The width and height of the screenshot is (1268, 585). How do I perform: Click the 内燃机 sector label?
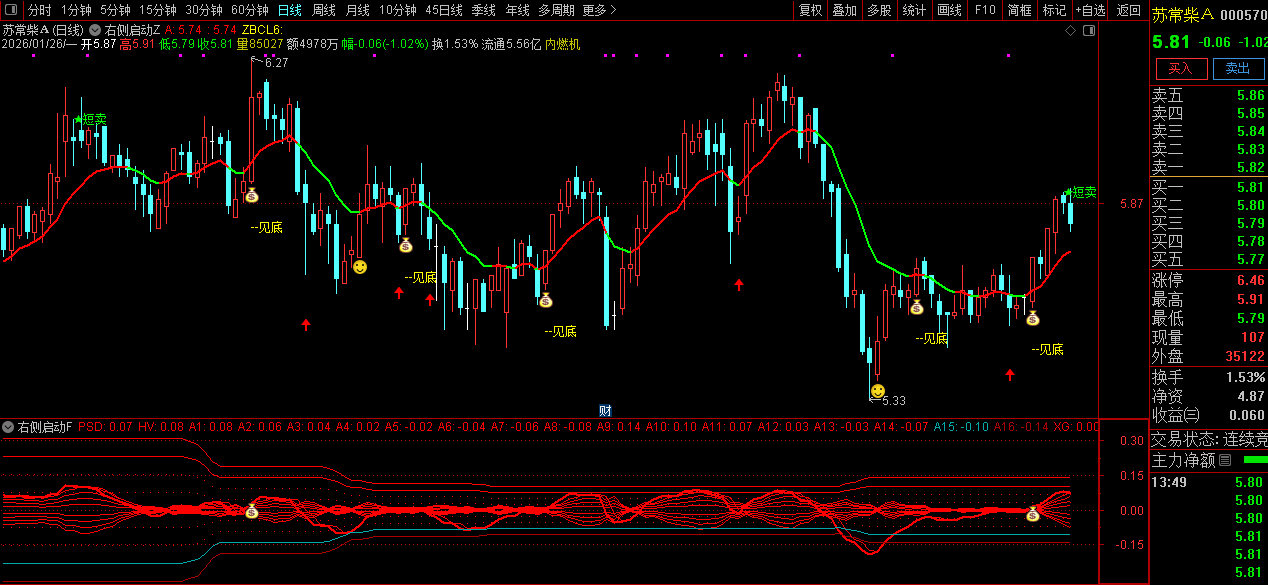[x=562, y=45]
